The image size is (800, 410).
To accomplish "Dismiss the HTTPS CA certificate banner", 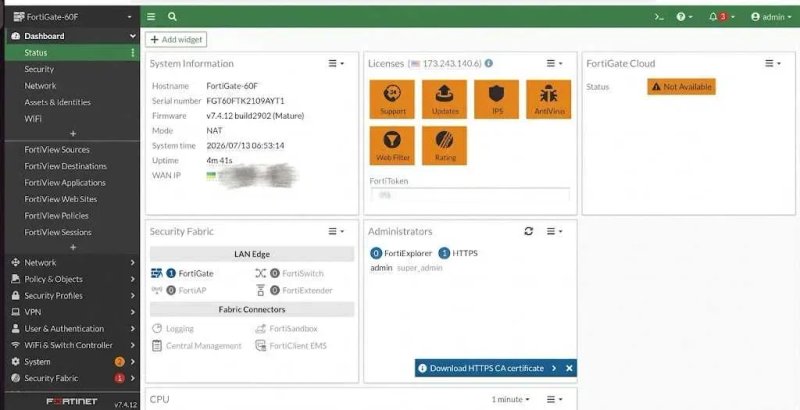I will click(x=569, y=368).
